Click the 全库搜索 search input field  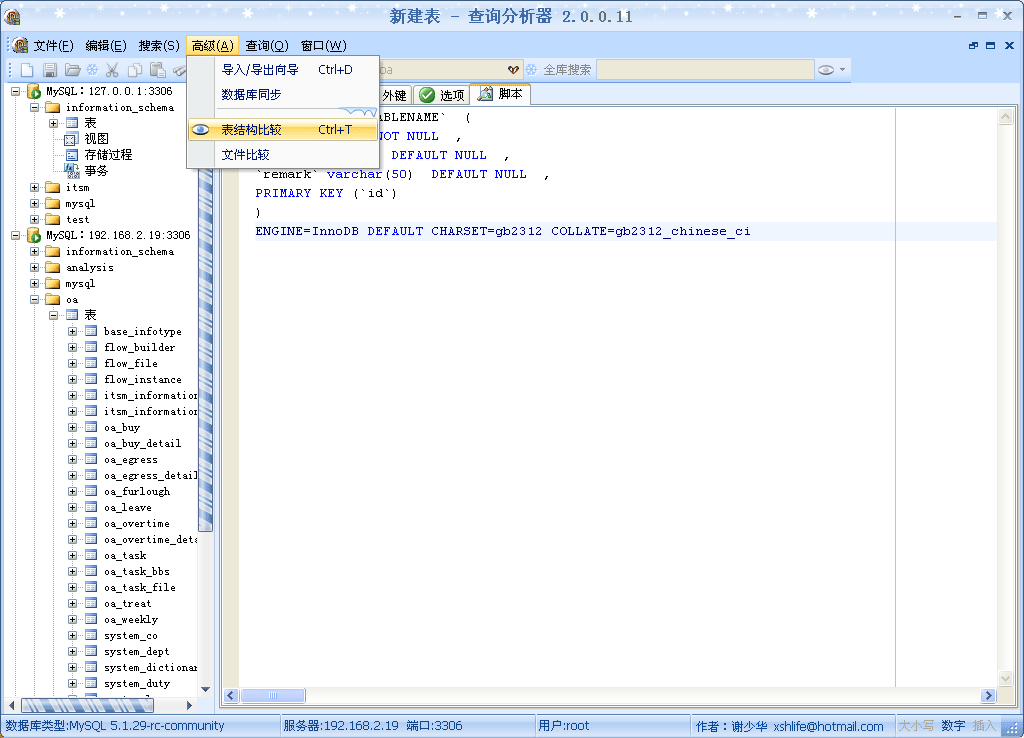(x=705, y=70)
